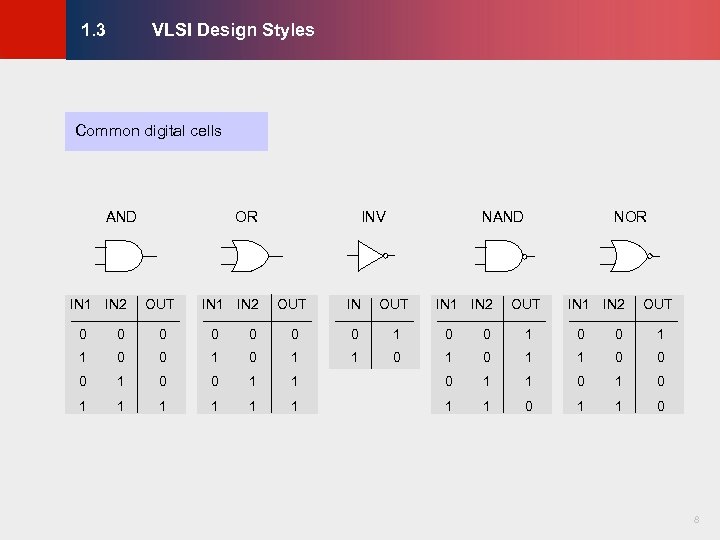Image resolution: width=720 pixels, height=540 pixels.
Task: Select the 'AND' label above the gate
Action: [x=121, y=217]
